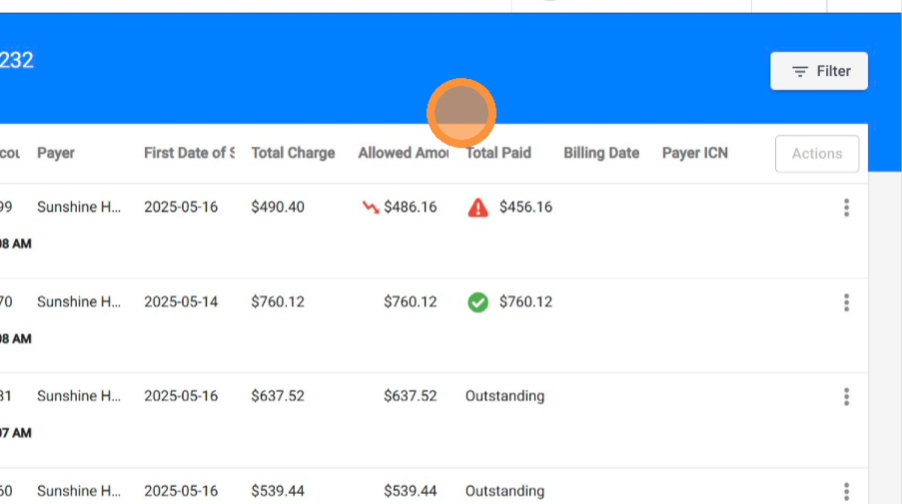Select payer Sunshine H... in 2025-05-14 row
This screenshot has width=902, height=504.
pos(79,301)
